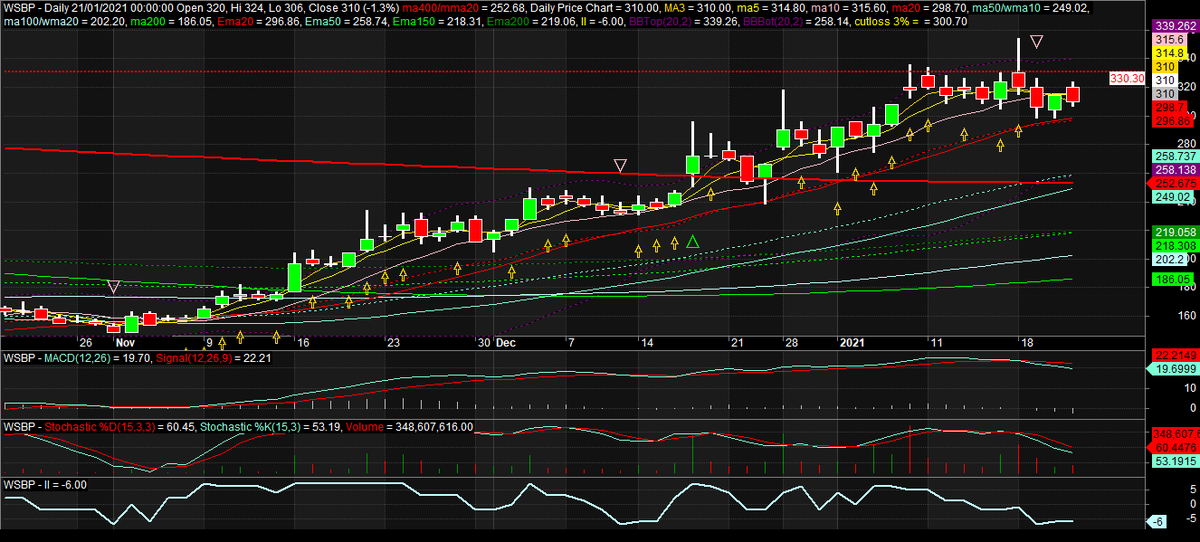Image resolution: width=1200 pixels, height=542 pixels.
Task: Click the -6 II value tag
Action: [1156, 523]
